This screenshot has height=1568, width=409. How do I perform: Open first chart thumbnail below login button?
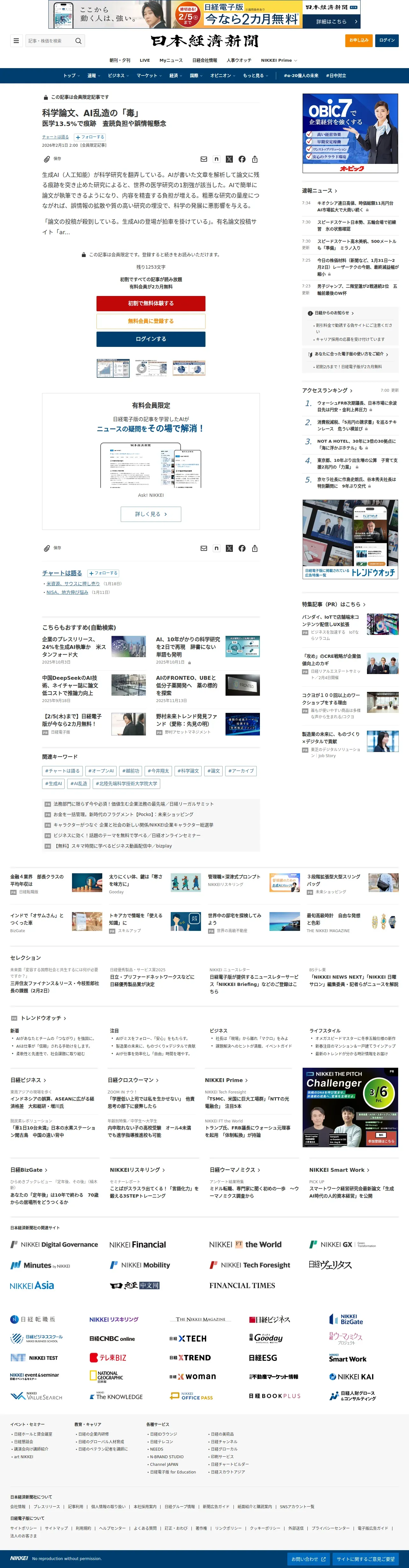coord(113,368)
